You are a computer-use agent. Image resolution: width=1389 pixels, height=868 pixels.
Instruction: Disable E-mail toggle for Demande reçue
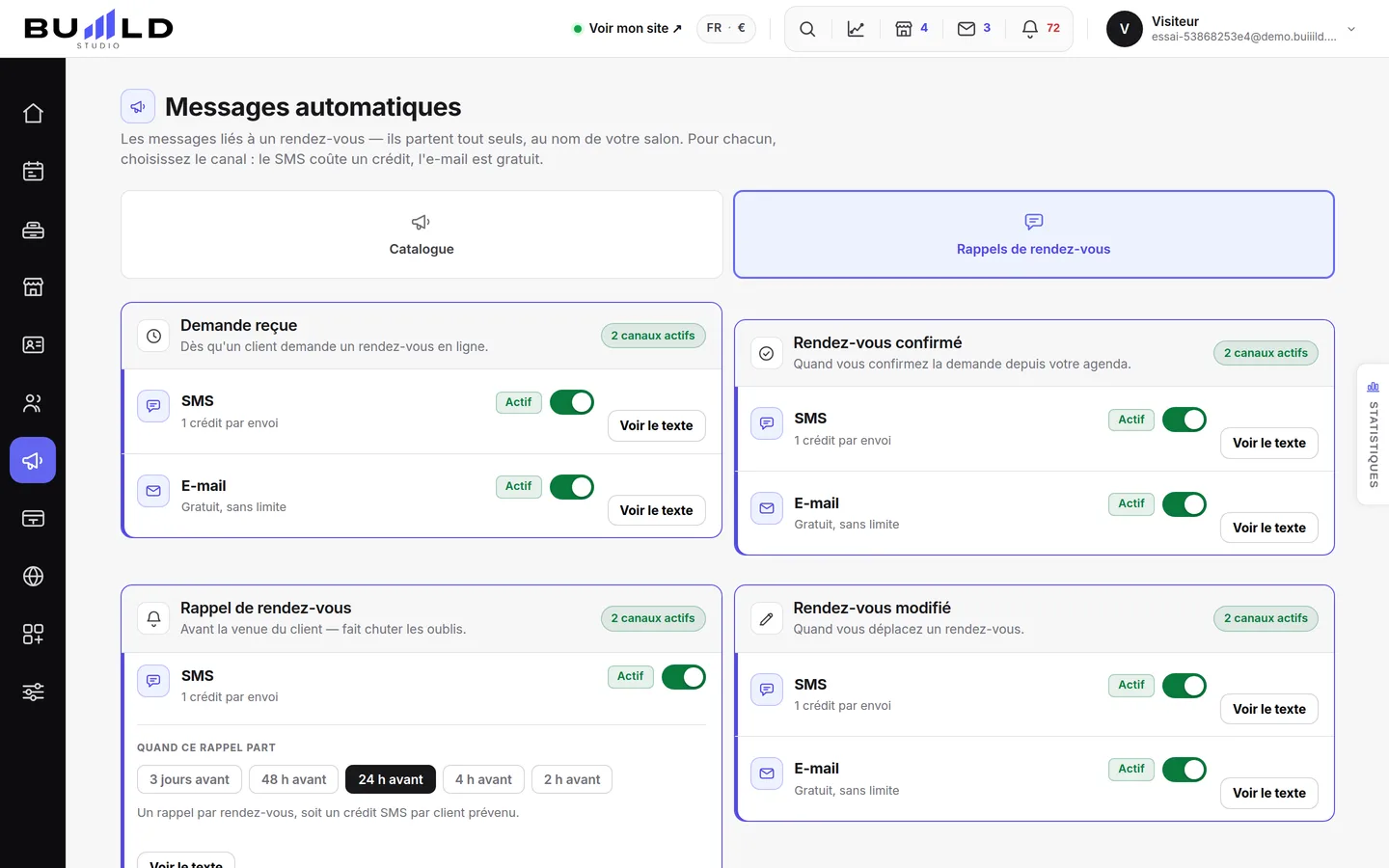(572, 487)
